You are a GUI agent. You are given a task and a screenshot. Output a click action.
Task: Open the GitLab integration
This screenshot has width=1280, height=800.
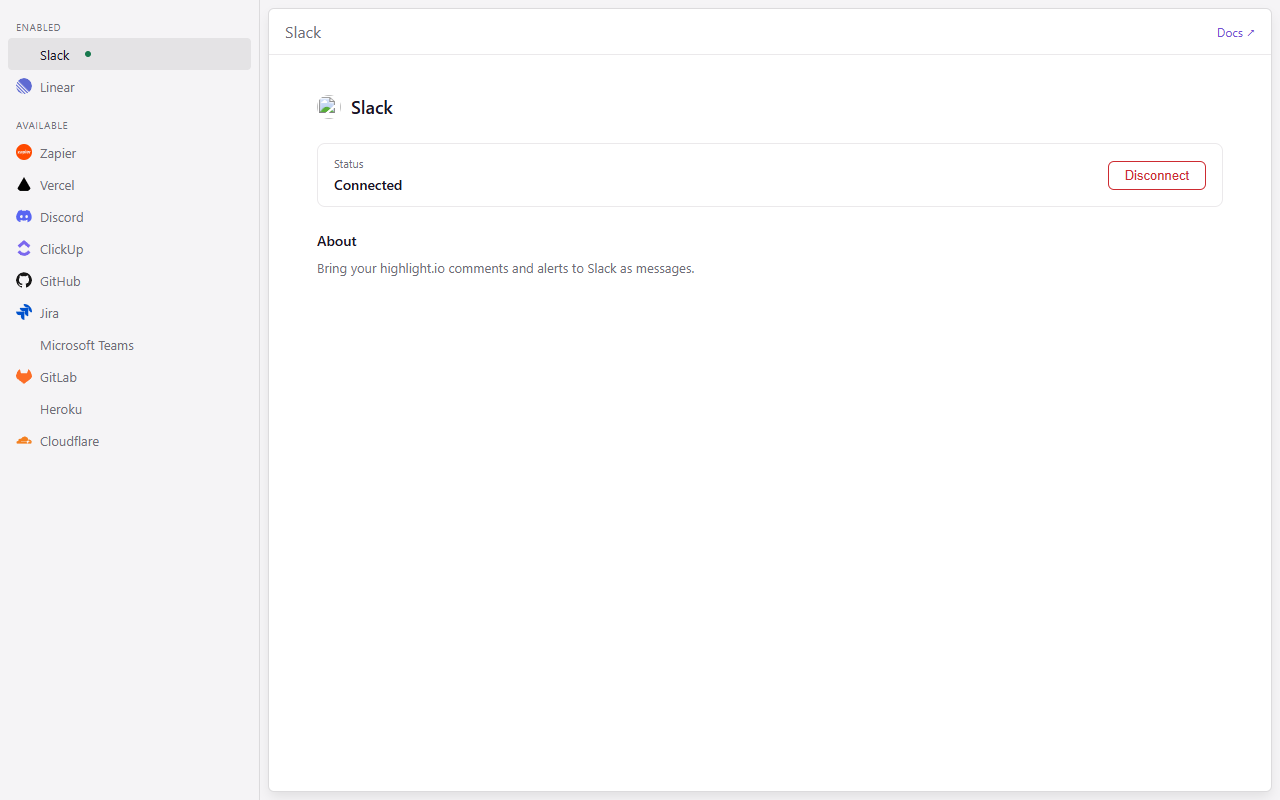[129, 377]
